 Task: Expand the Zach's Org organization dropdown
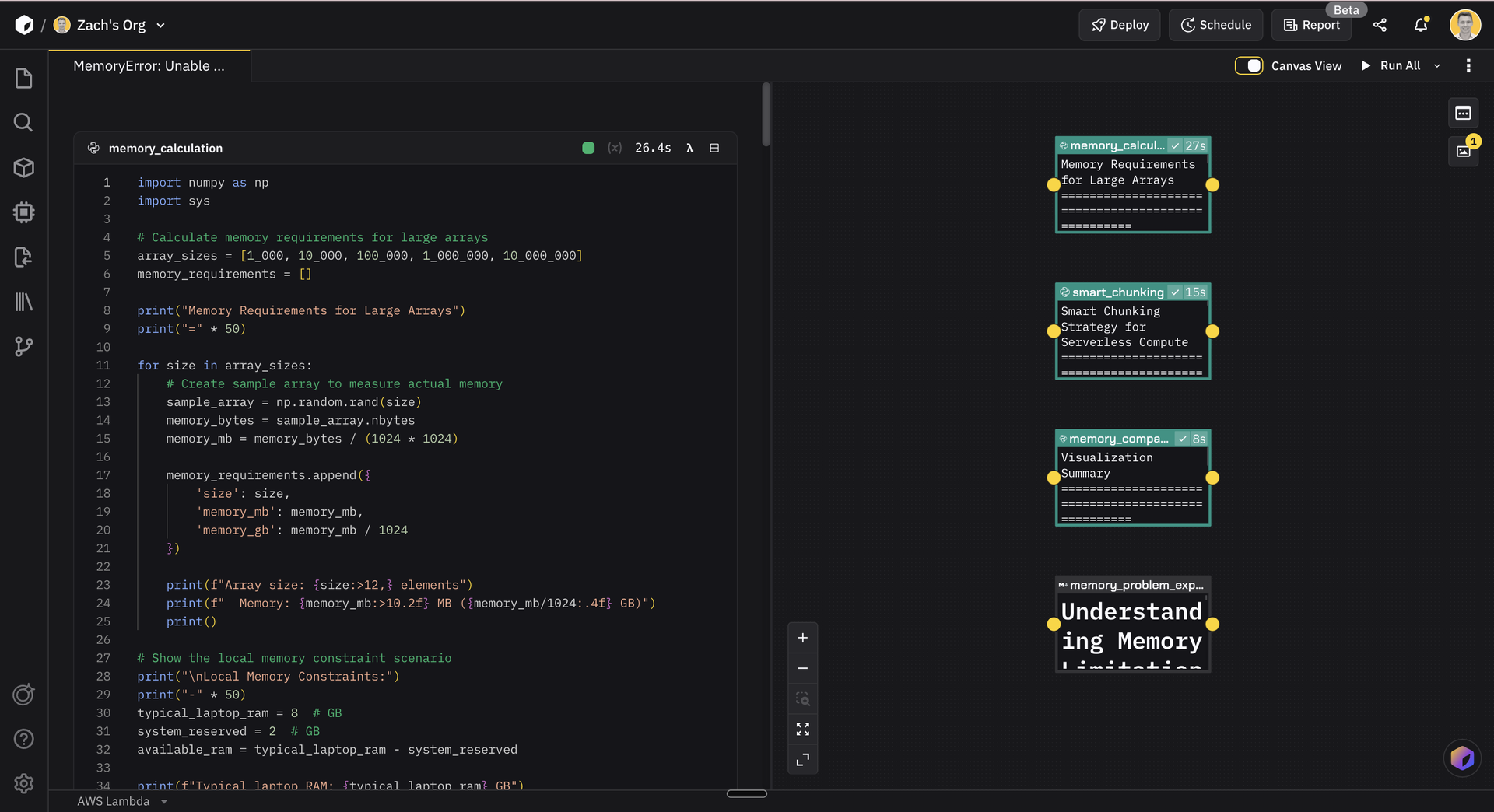point(160,25)
